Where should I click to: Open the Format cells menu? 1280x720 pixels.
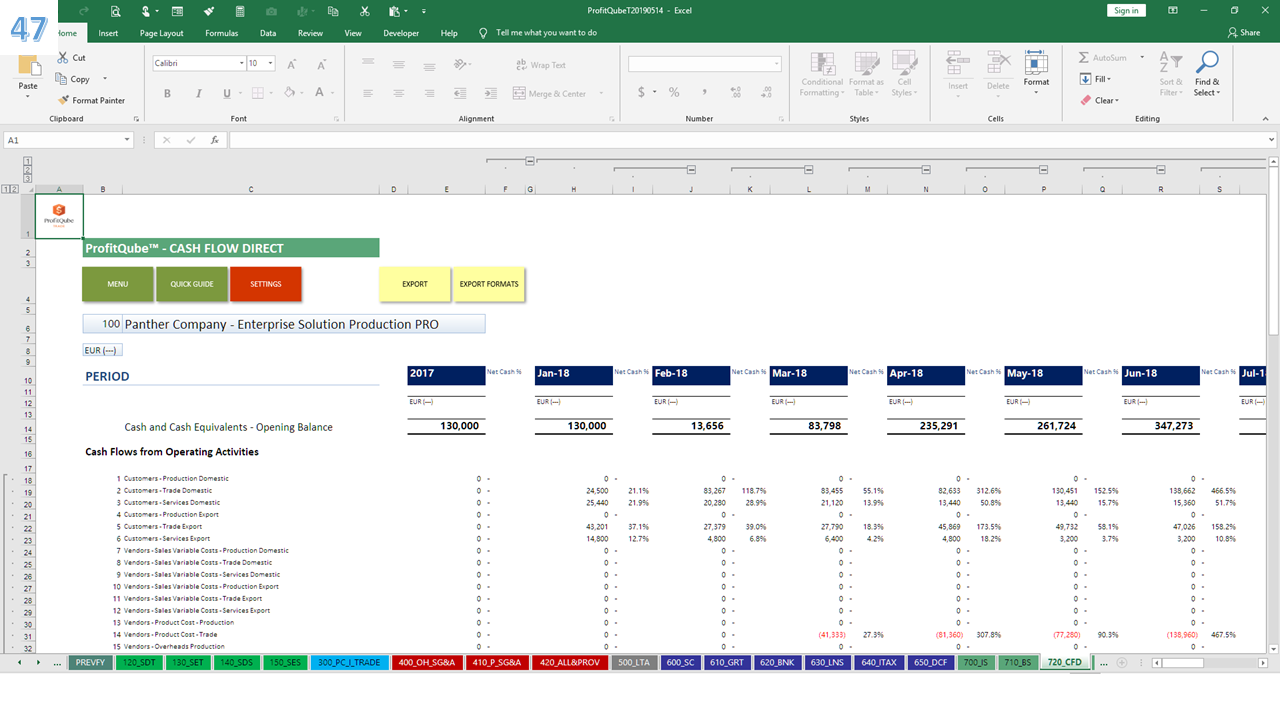coord(1036,72)
